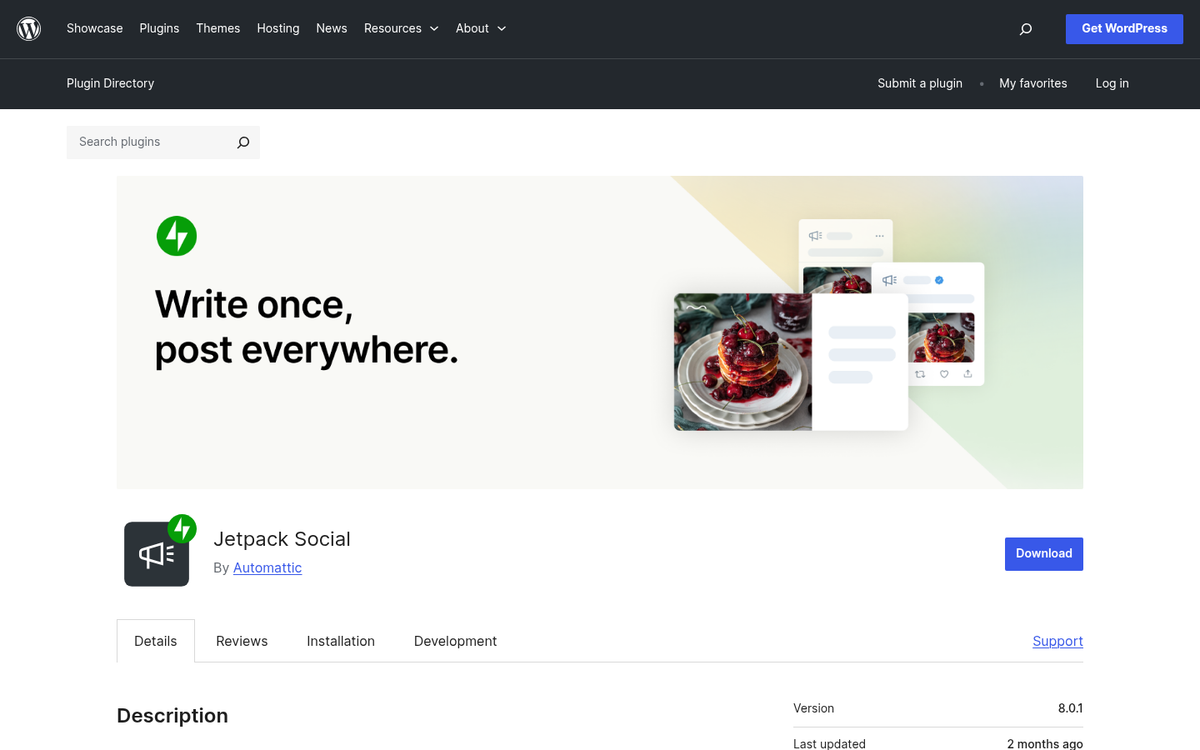Click the heart icon on the banner post card
Screen dimensions: 1200x750
(943, 374)
